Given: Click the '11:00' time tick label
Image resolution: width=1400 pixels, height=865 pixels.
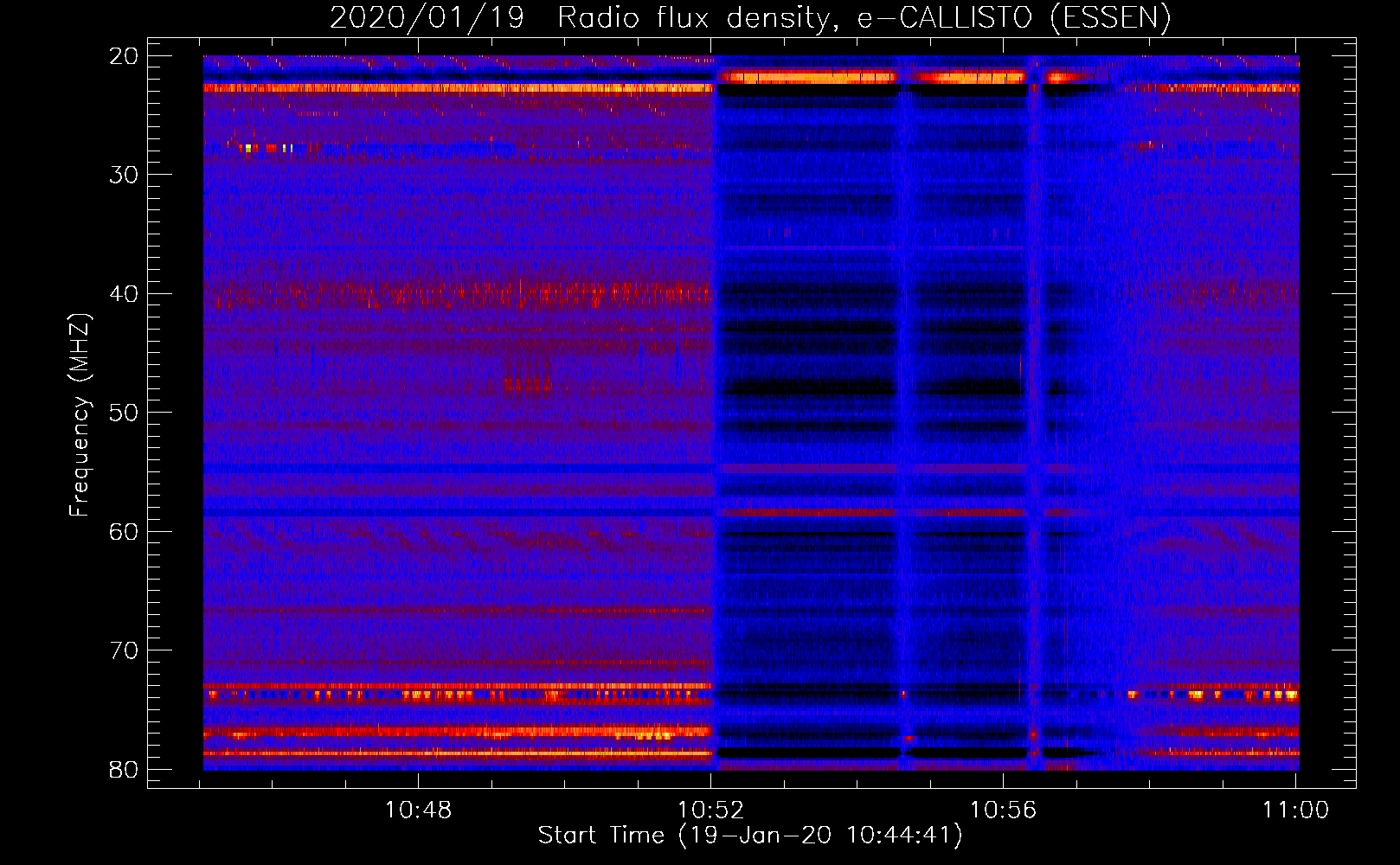Looking at the screenshot, I should (x=1295, y=811).
